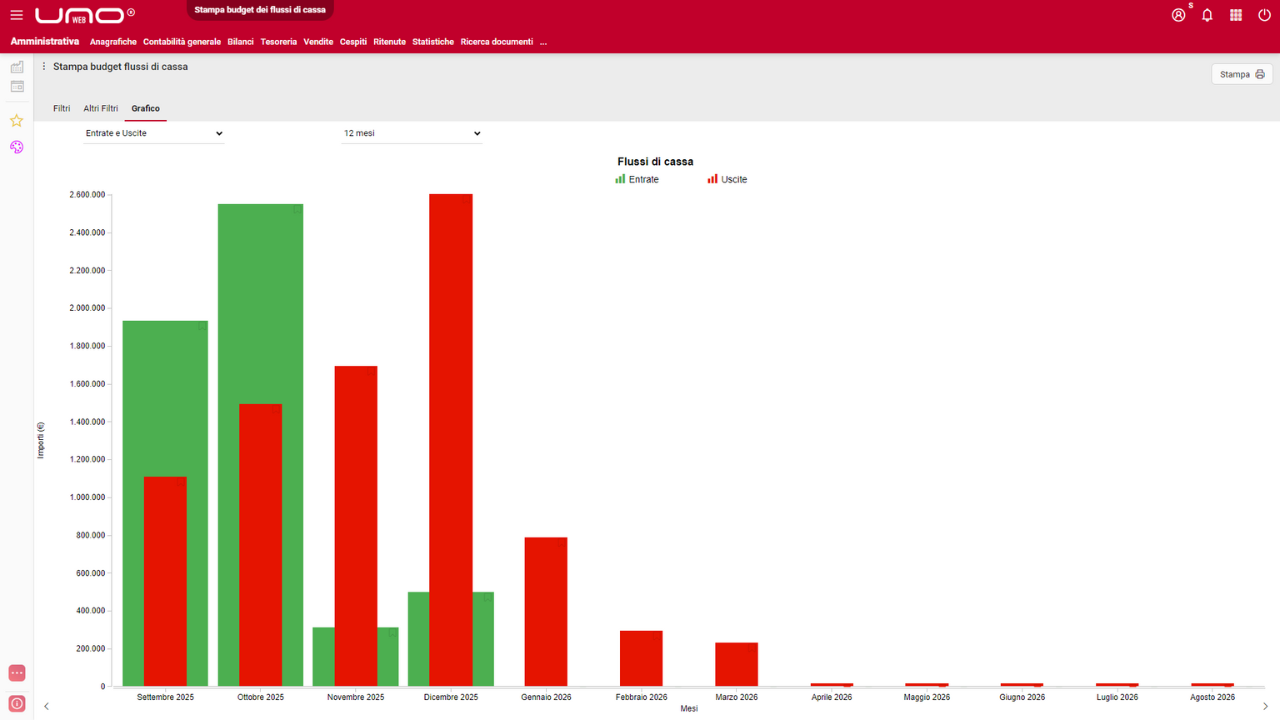Expand the 12 mesi period dropdown
Image resolution: width=1280 pixels, height=720 pixels.
[x=411, y=133]
